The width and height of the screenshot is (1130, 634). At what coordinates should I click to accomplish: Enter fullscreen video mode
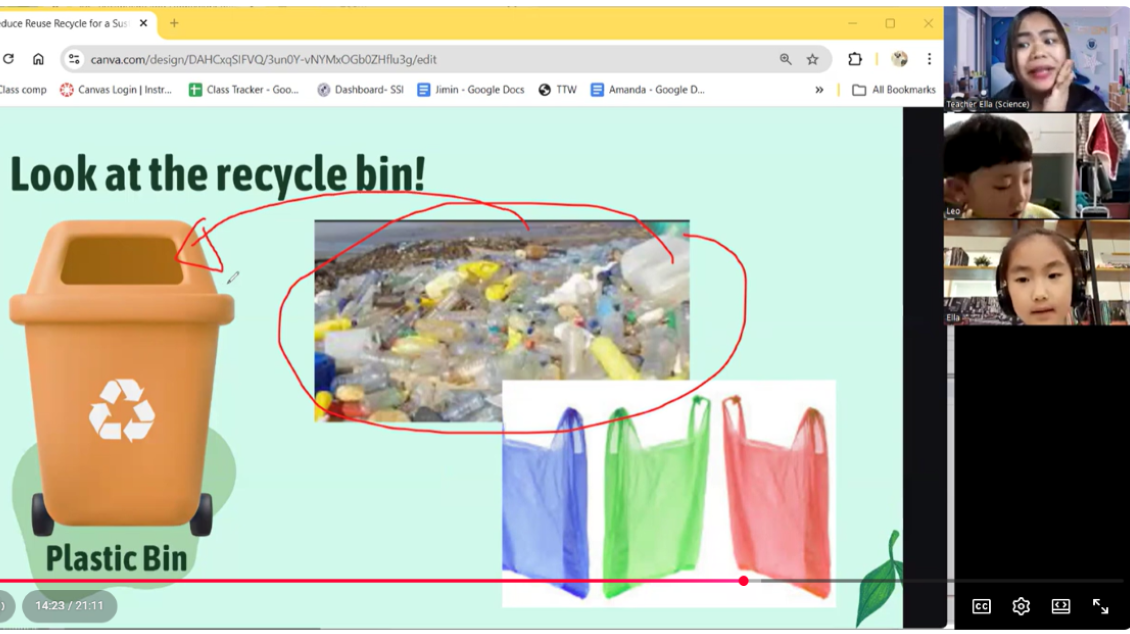(1100, 606)
